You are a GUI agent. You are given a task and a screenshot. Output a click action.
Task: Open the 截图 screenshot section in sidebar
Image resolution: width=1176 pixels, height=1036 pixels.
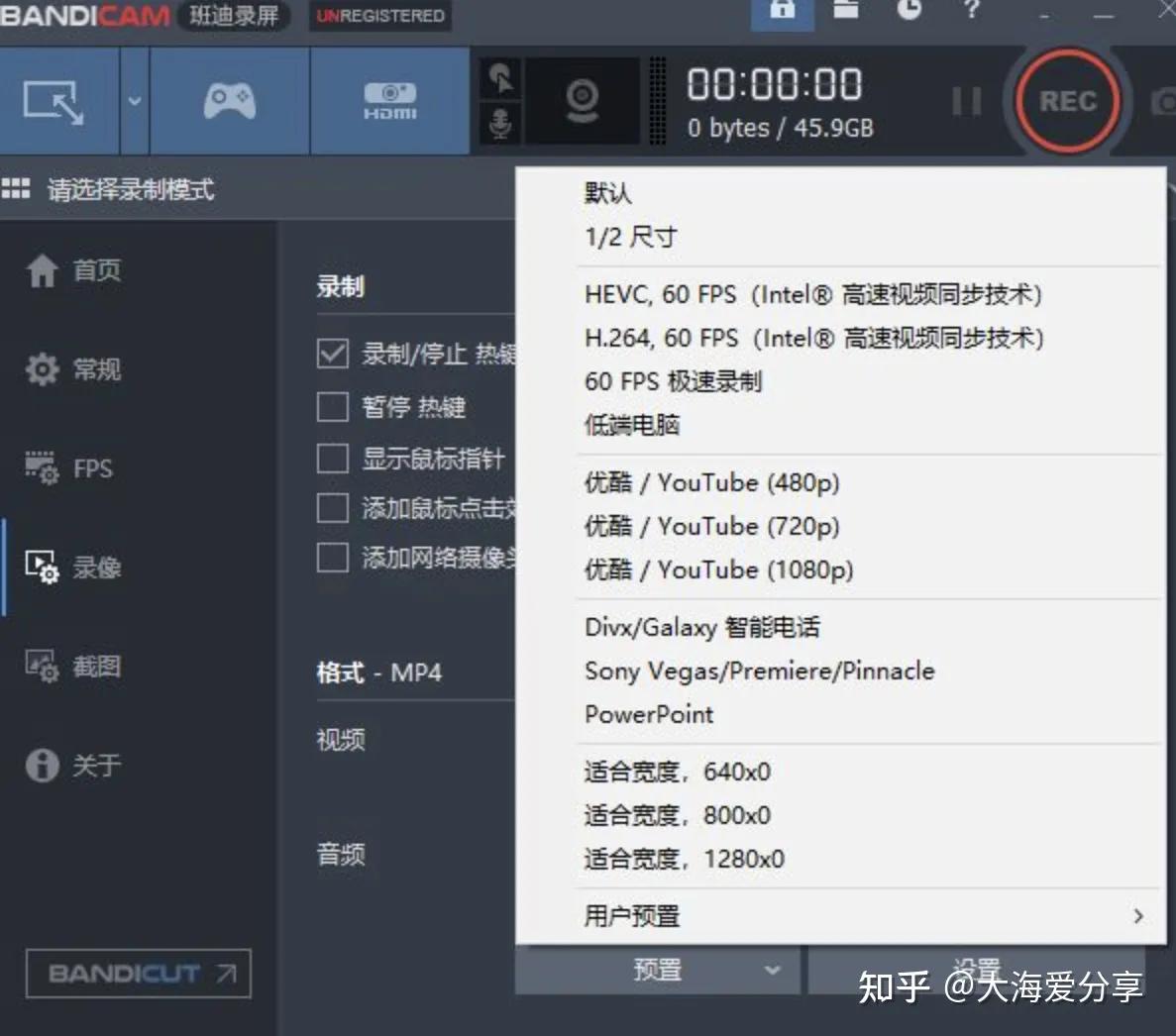pos(96,666)
